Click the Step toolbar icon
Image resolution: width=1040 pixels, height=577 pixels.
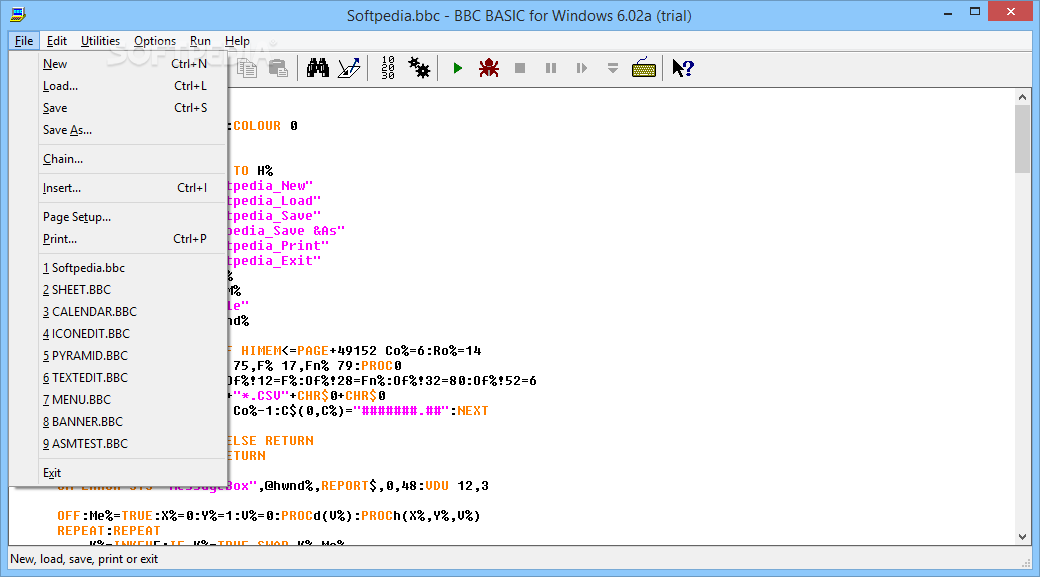582,68
